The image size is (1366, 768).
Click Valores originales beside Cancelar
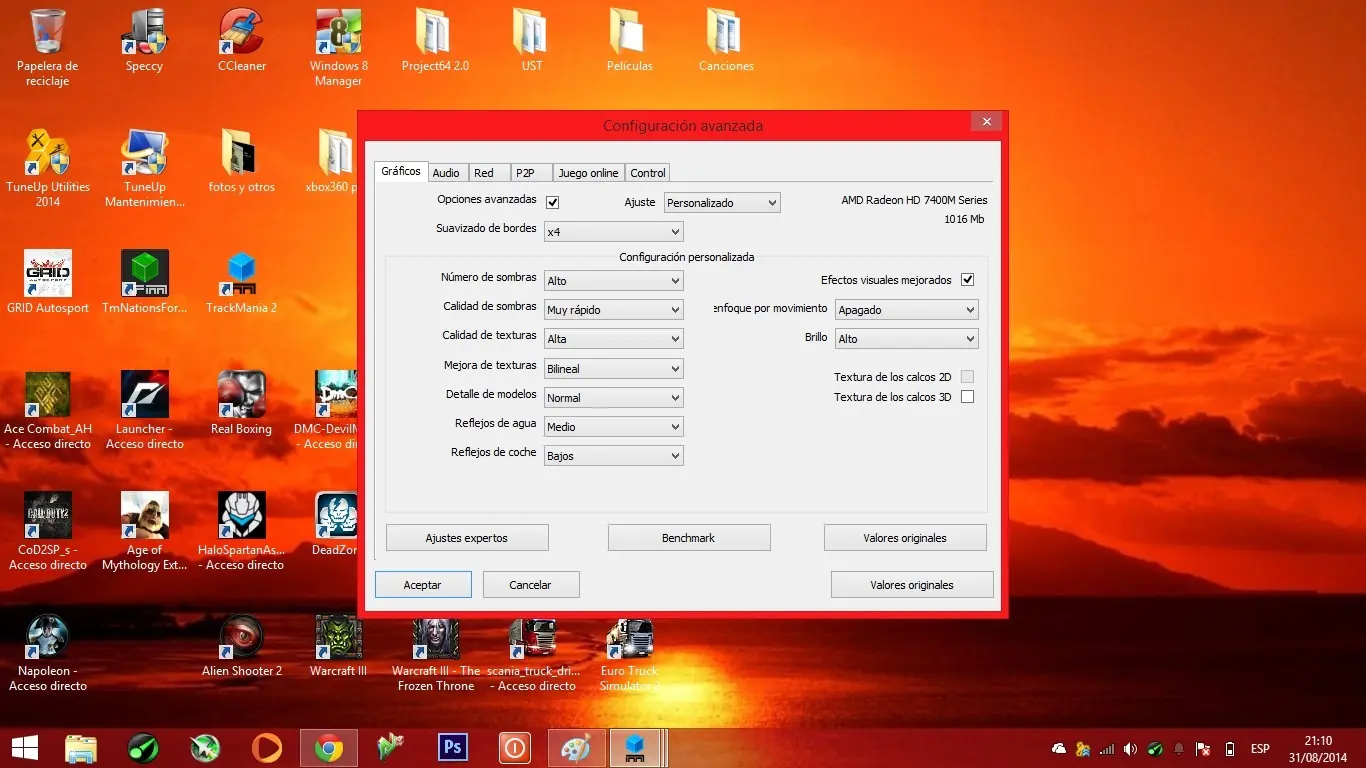click(912, 585)
